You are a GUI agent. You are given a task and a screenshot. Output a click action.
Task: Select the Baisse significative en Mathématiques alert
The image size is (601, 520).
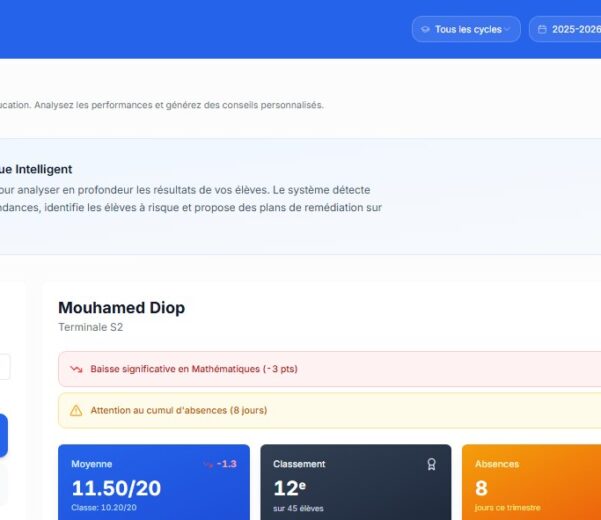(330, 369)
